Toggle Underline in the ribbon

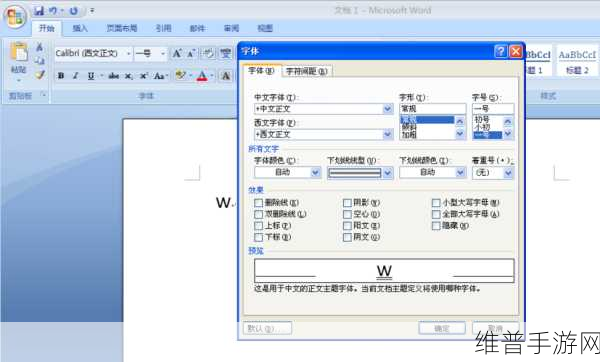91,76
